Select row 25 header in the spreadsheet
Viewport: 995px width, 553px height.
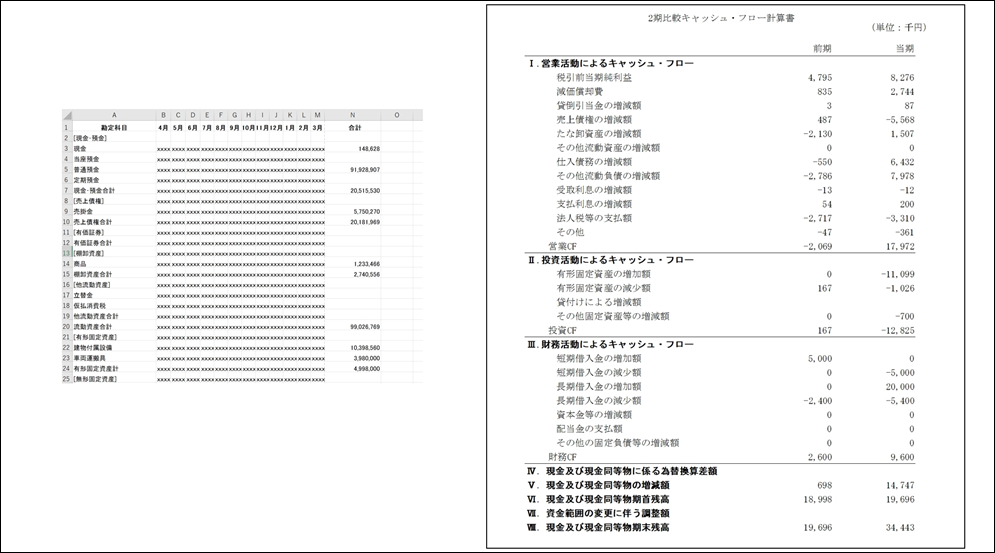(67, 379)
